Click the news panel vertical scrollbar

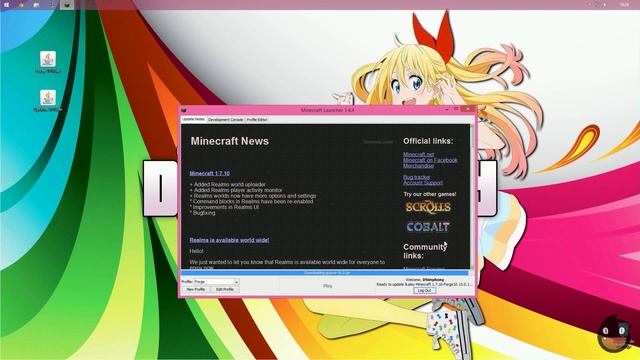[472, 197]
